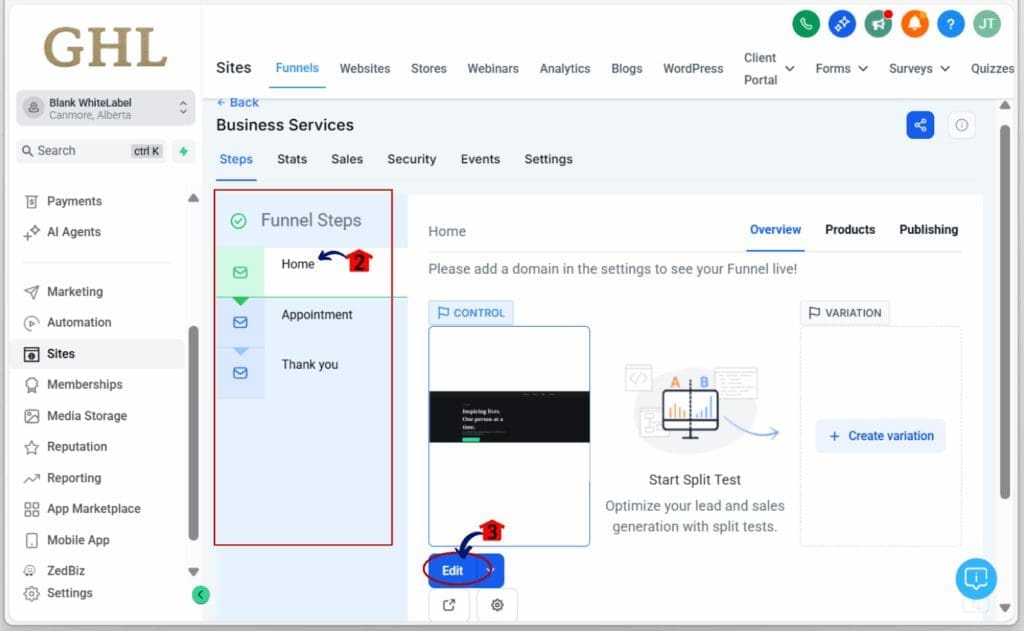Click the gear icon below Edit button
This screenshot has width=1024, height=631.
coord(497,605)
